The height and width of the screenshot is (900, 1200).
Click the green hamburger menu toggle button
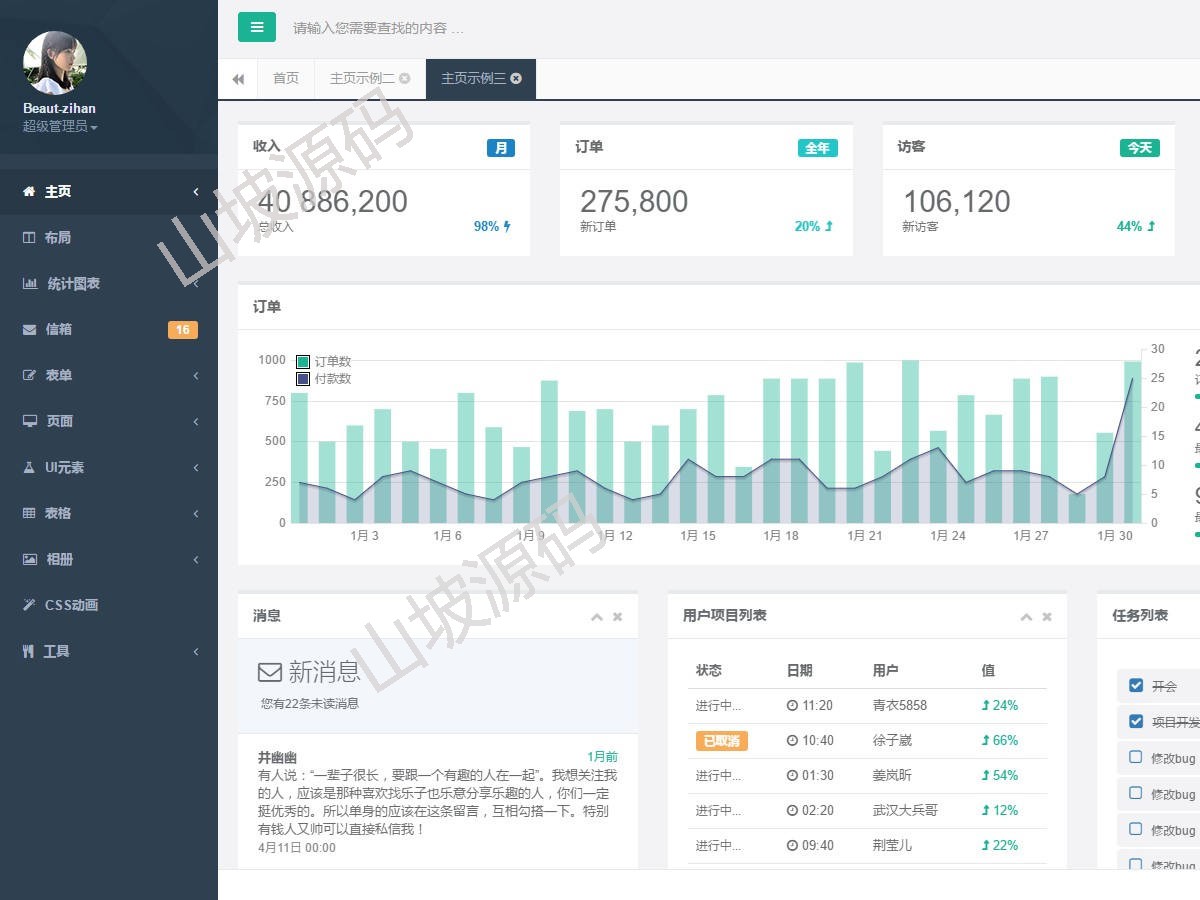pos(256,27)
